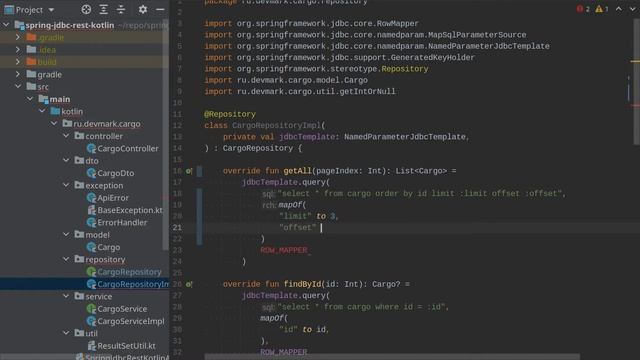Click the "offset" string on line 21
The image size is (640, 360).
(x=298, y=228)
